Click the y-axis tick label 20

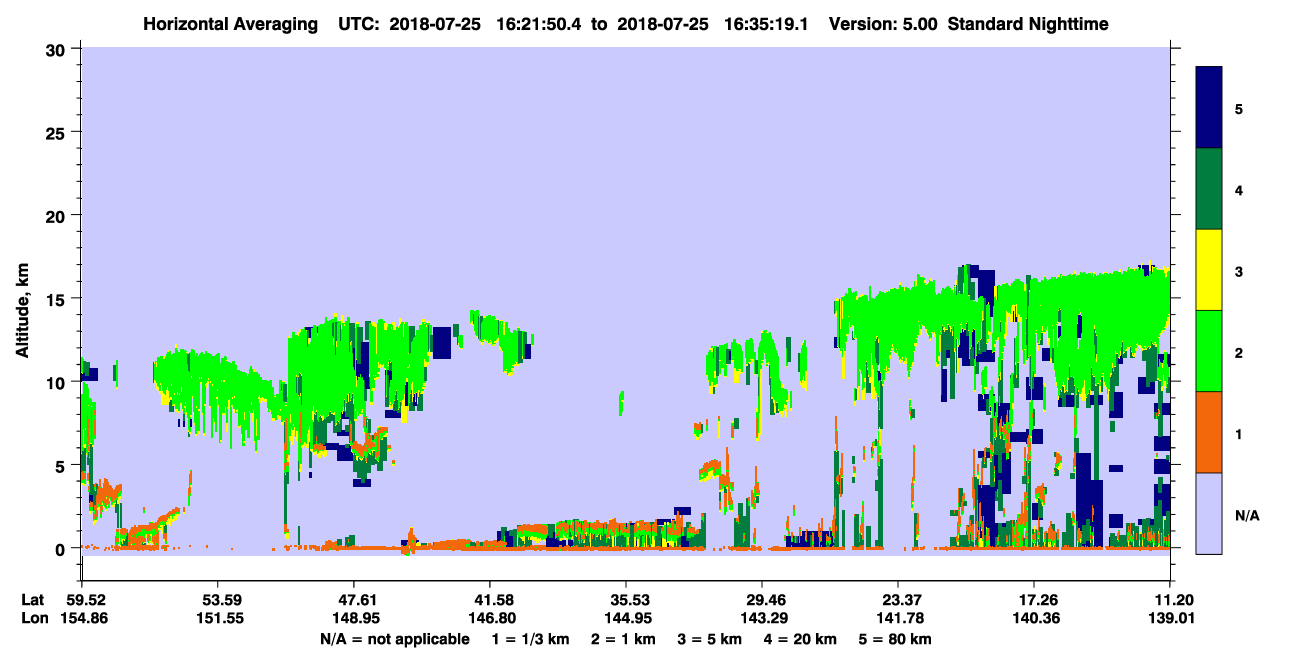pyautogui.click(x=58, y=215)
